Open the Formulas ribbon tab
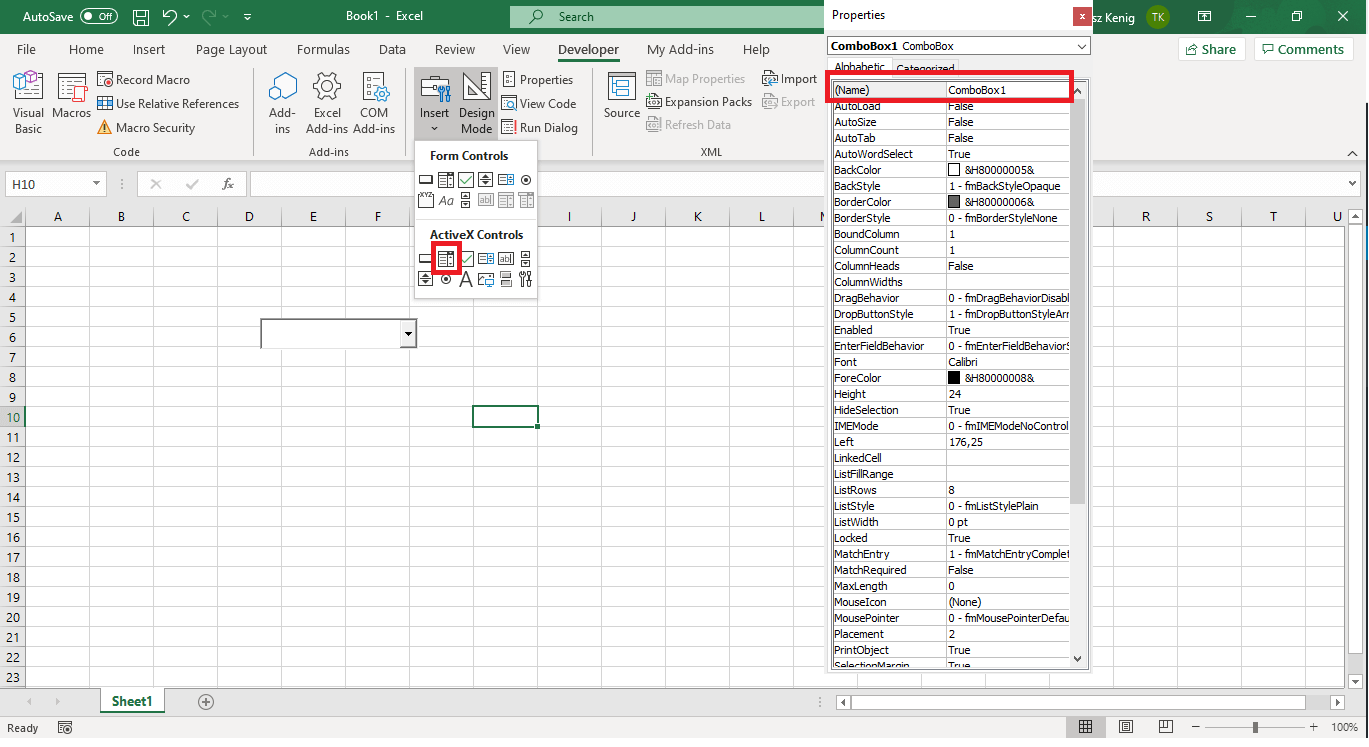This screenshot has width=1369, height=747. (323, 49)
